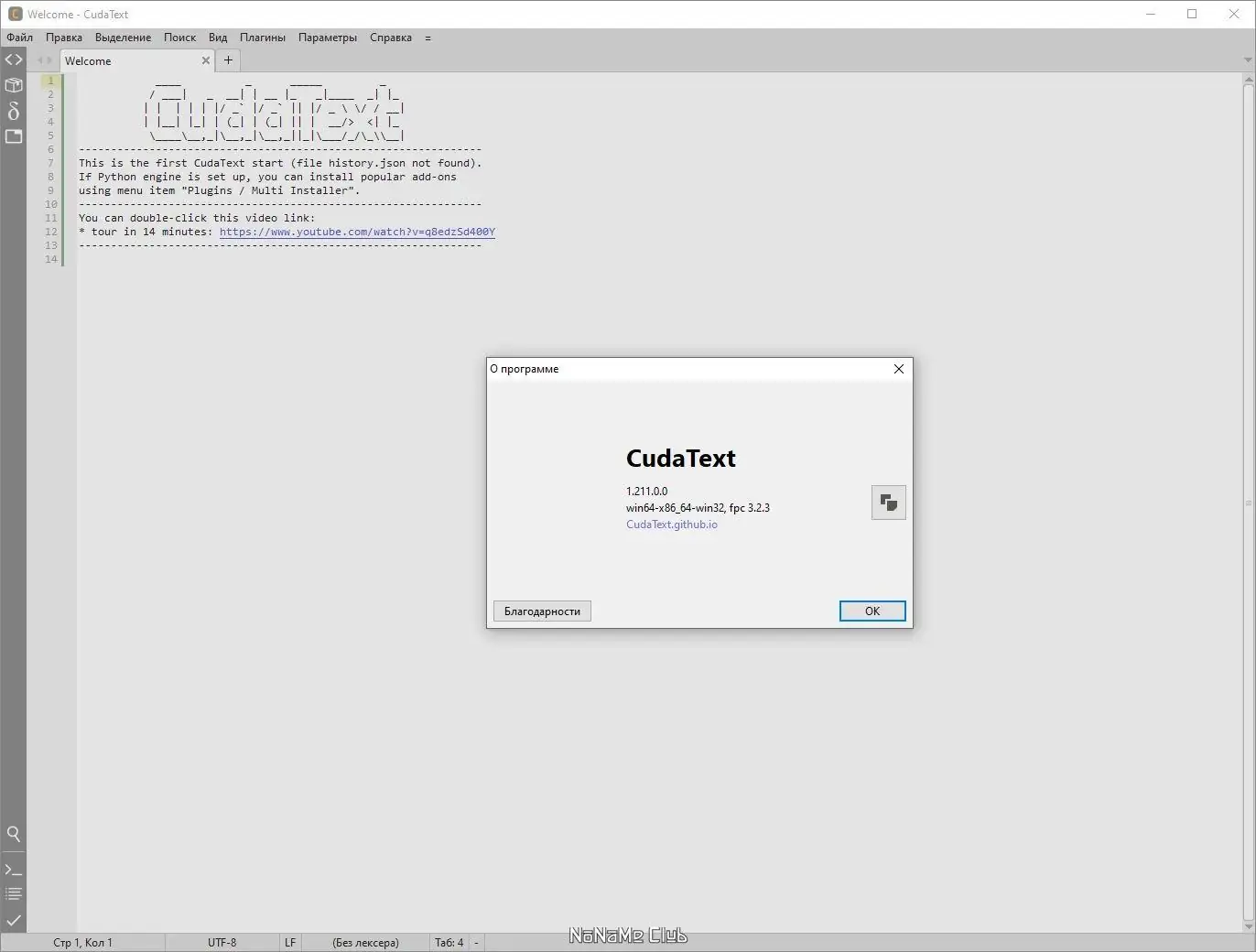Image resolution: width=1256 pixels, height=952 pixels.
Task: Click the vertical scrollbar up arrow
Action: pos(1249,80)
